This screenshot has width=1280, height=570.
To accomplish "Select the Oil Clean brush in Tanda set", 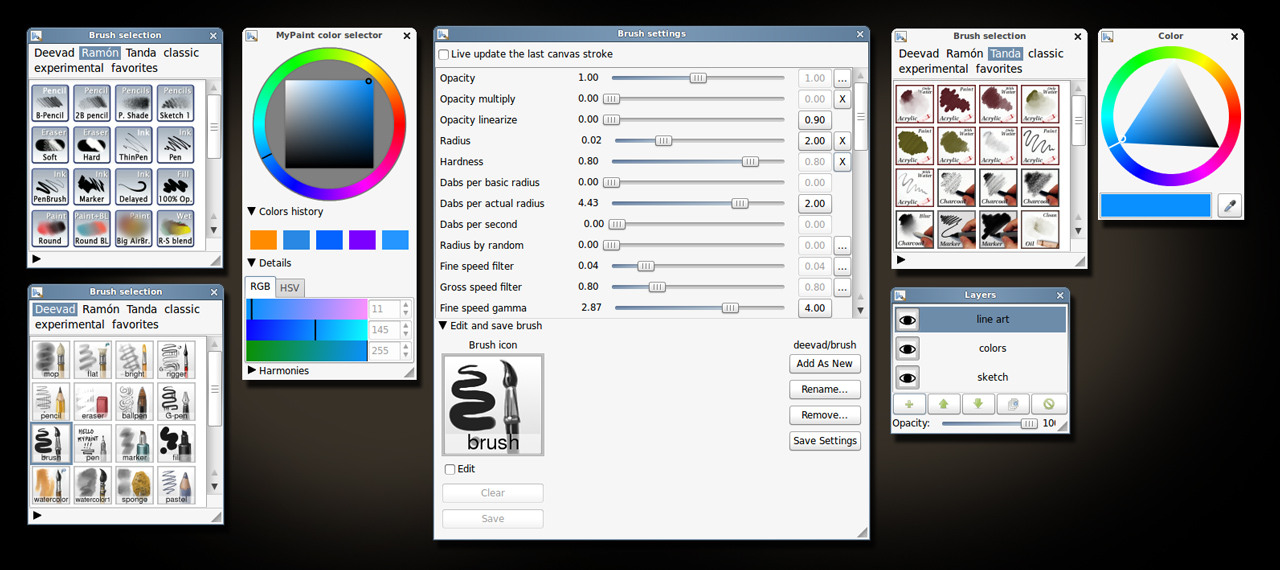I will [1041, 230].
